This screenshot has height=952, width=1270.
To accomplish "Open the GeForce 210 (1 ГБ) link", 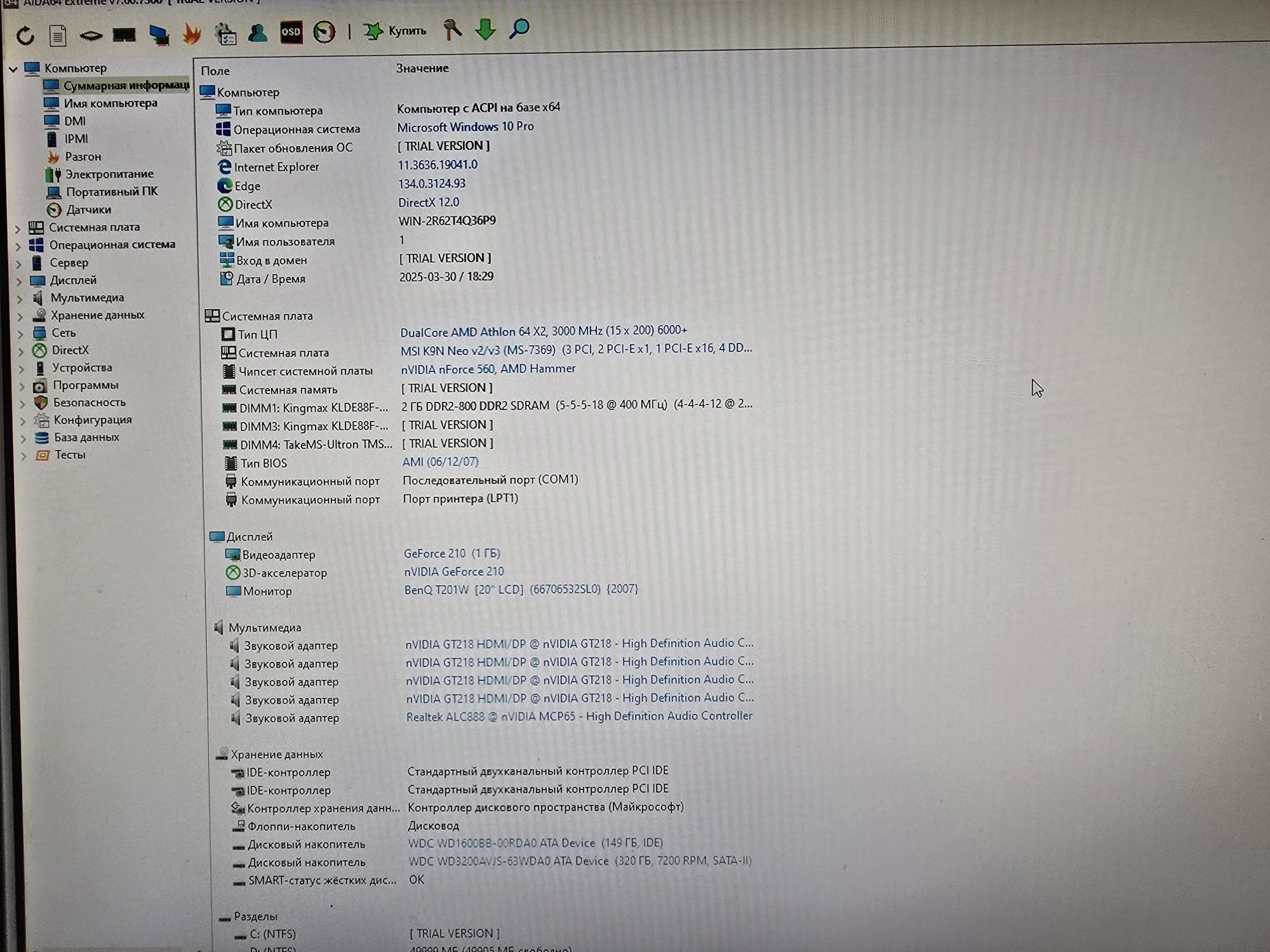I will point(452,553).
